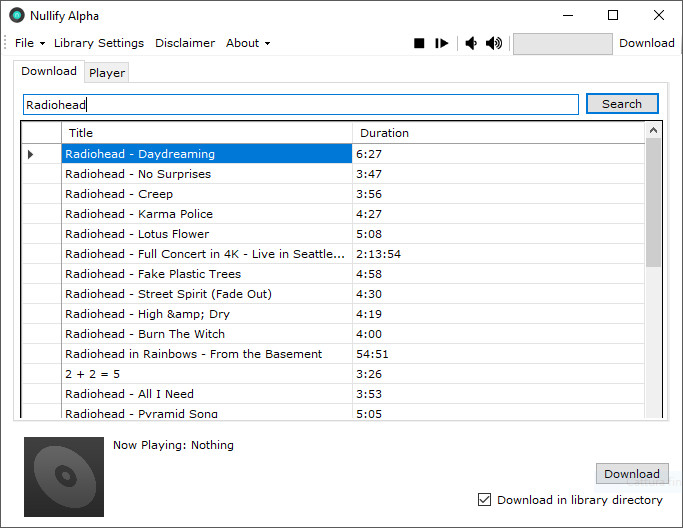Screen dimensions: 683x528
Task: Maximize the Nullify Alpha window
Action: tap(613, 16)
